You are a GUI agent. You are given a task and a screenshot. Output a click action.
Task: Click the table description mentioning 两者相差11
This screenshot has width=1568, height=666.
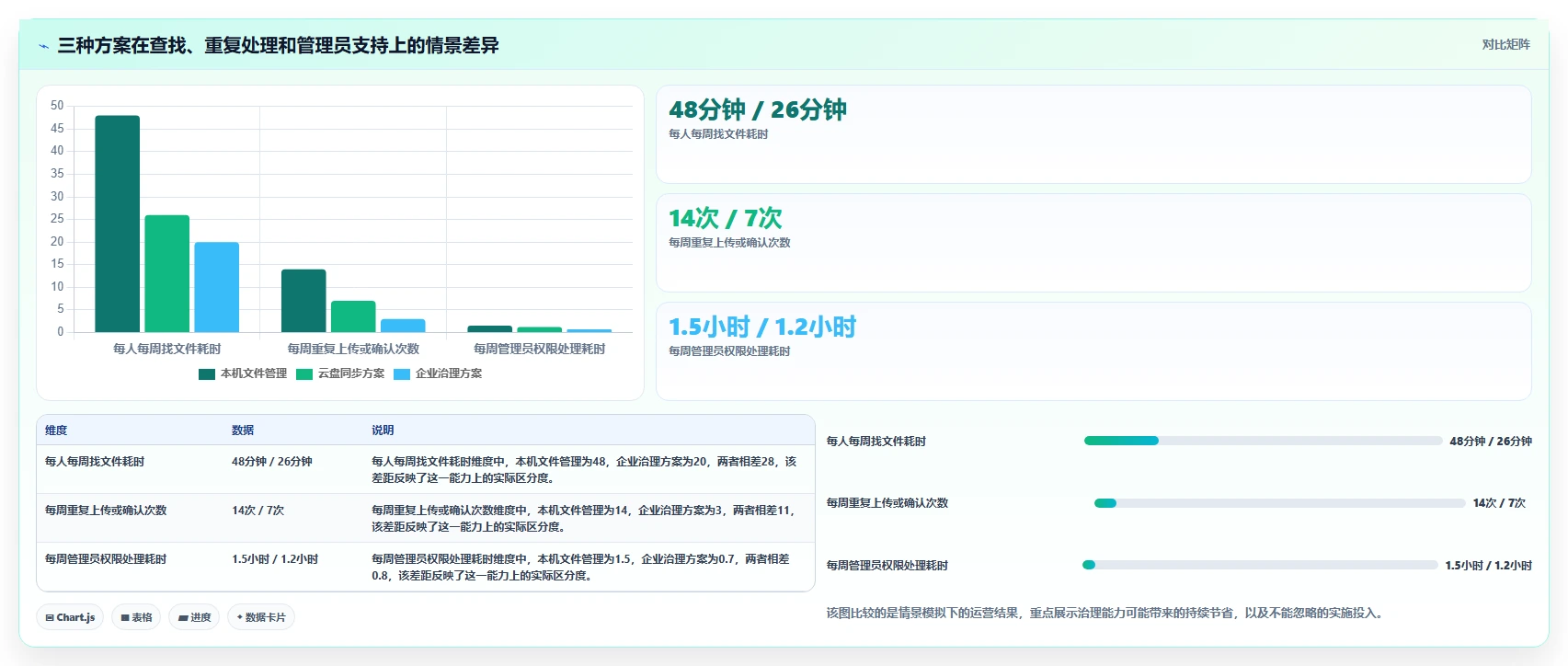[583, 519]
